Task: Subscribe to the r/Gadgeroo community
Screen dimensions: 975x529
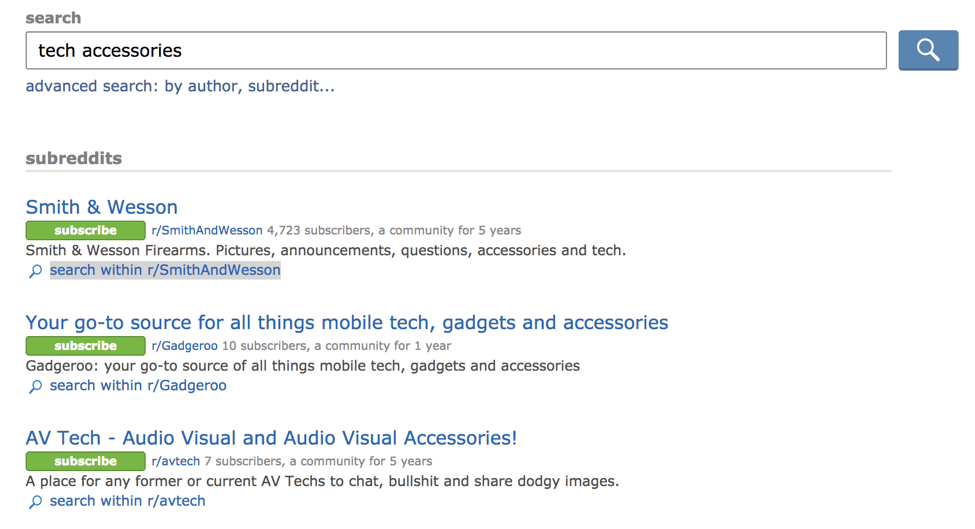Action: (85, 346)
